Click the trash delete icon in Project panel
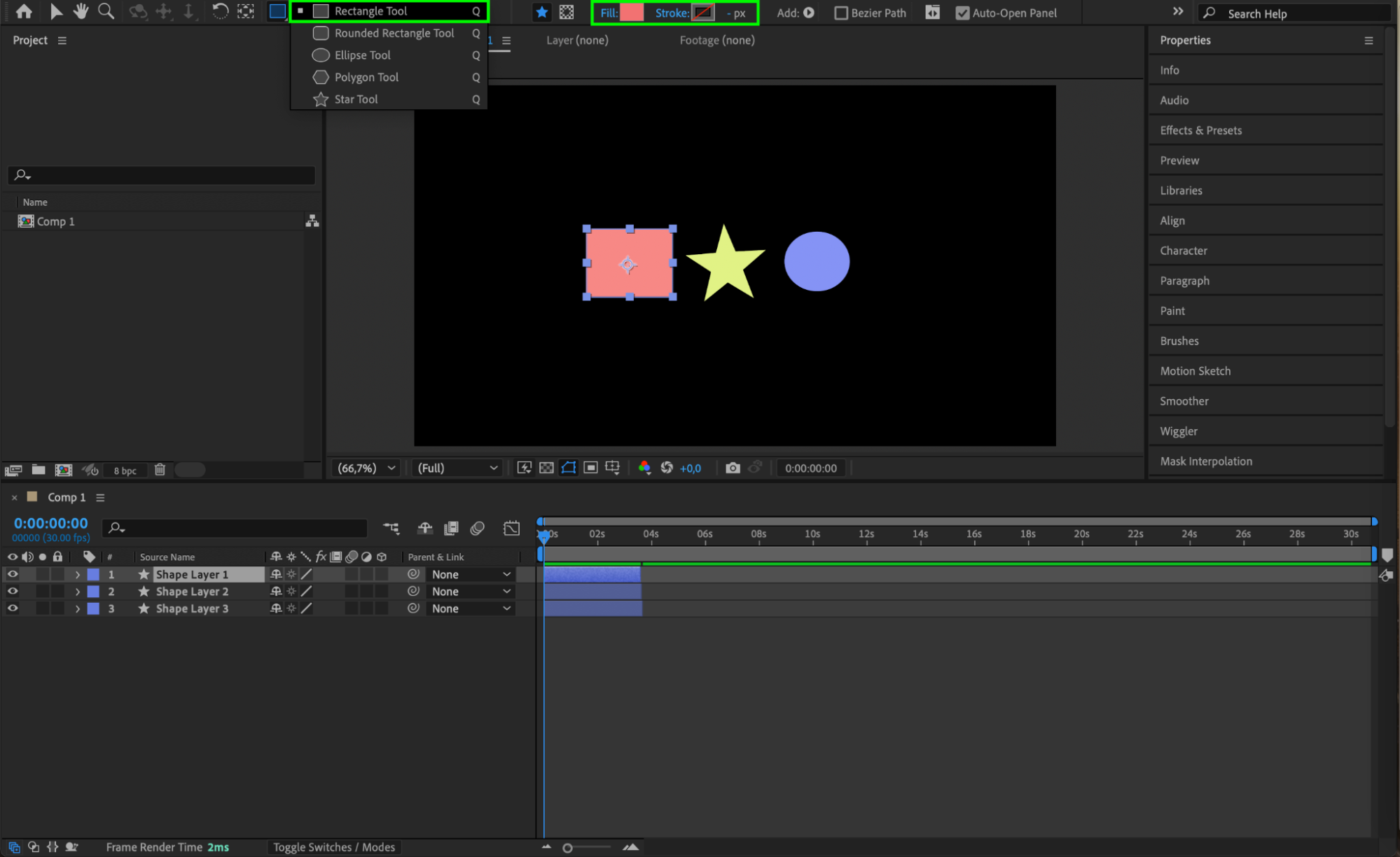 pos(160,470)
